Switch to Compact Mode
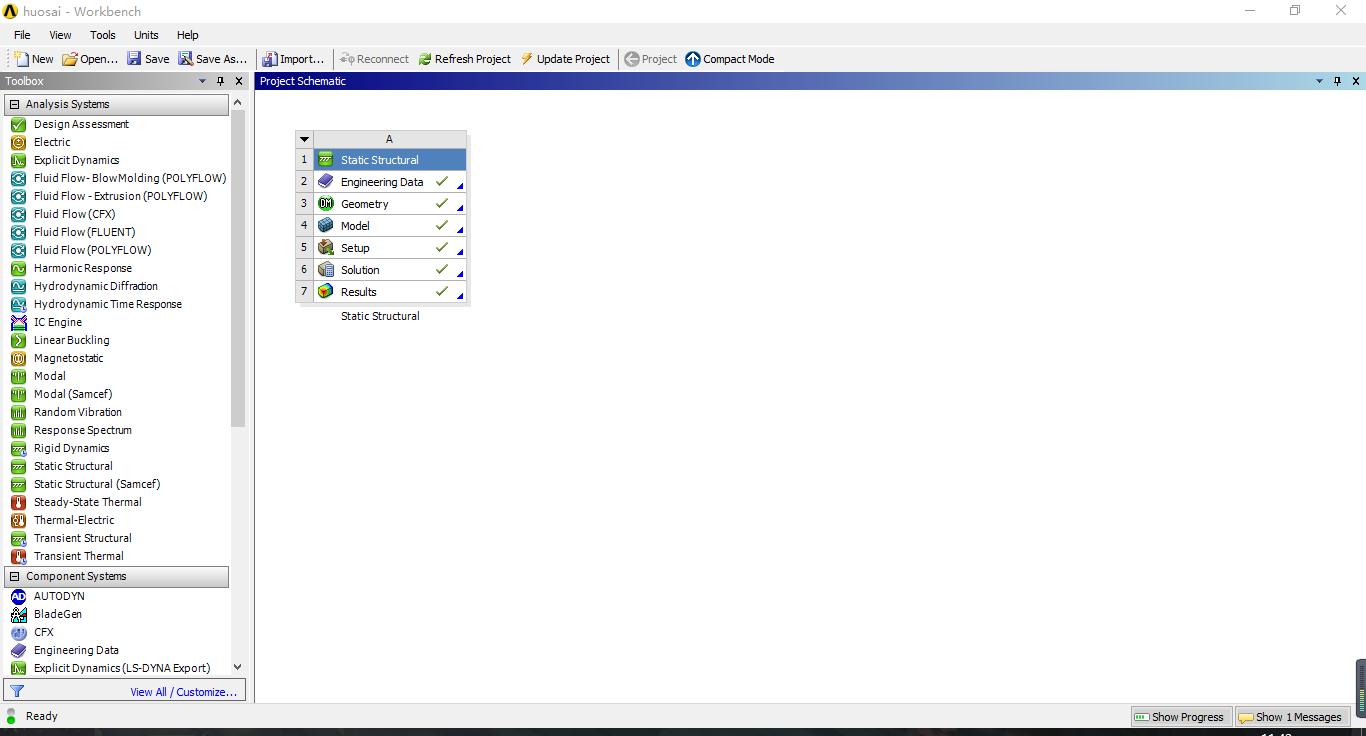 (x=730, y=59)
